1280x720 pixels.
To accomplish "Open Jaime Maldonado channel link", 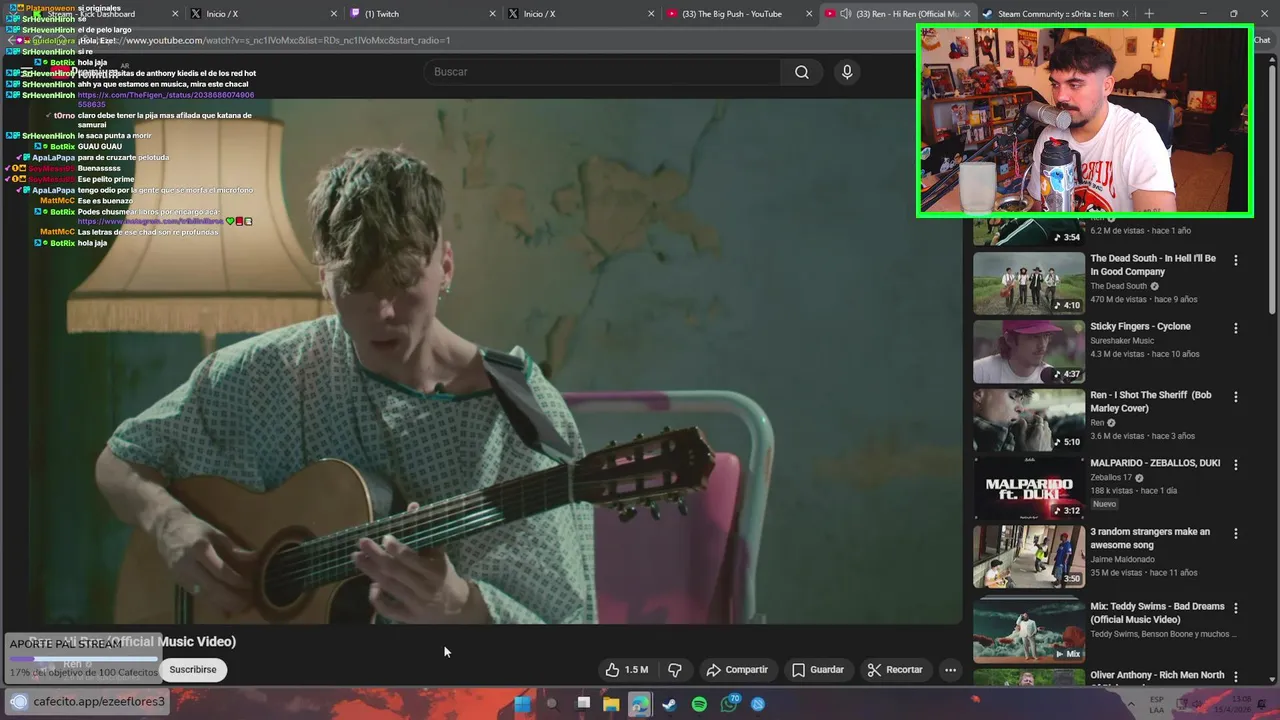I will pyautogui.click(x=1122, y=560).
